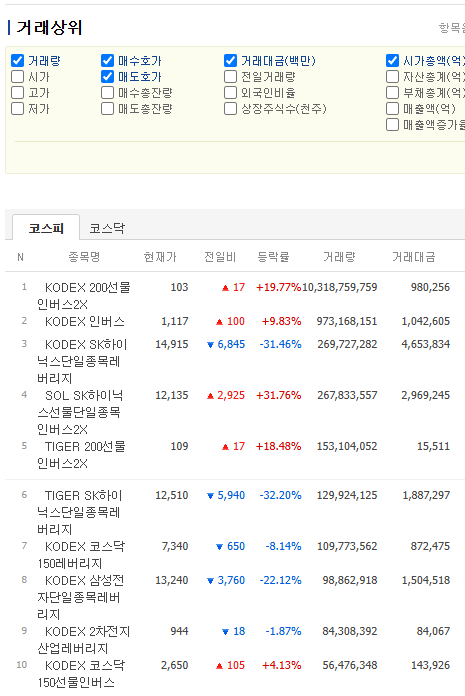The width and height of the screenshot is (465, 696).
Task: Enable 상장주식수(천주) checkbox
Action: [230, 108]
